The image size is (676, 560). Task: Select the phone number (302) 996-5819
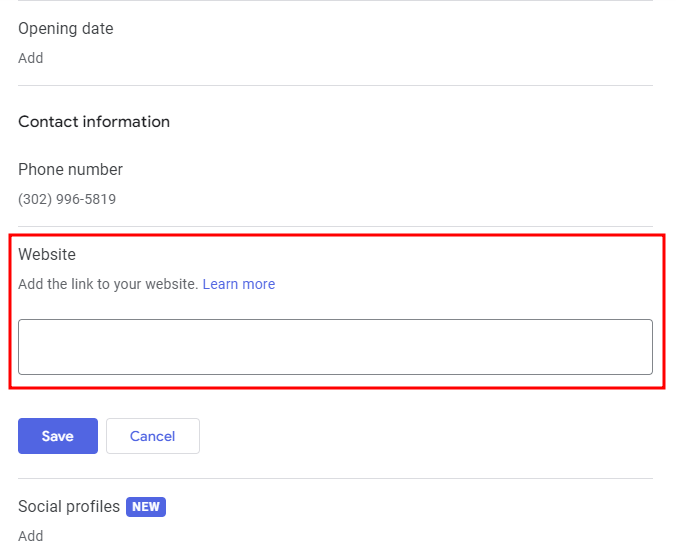coord(67,199)
